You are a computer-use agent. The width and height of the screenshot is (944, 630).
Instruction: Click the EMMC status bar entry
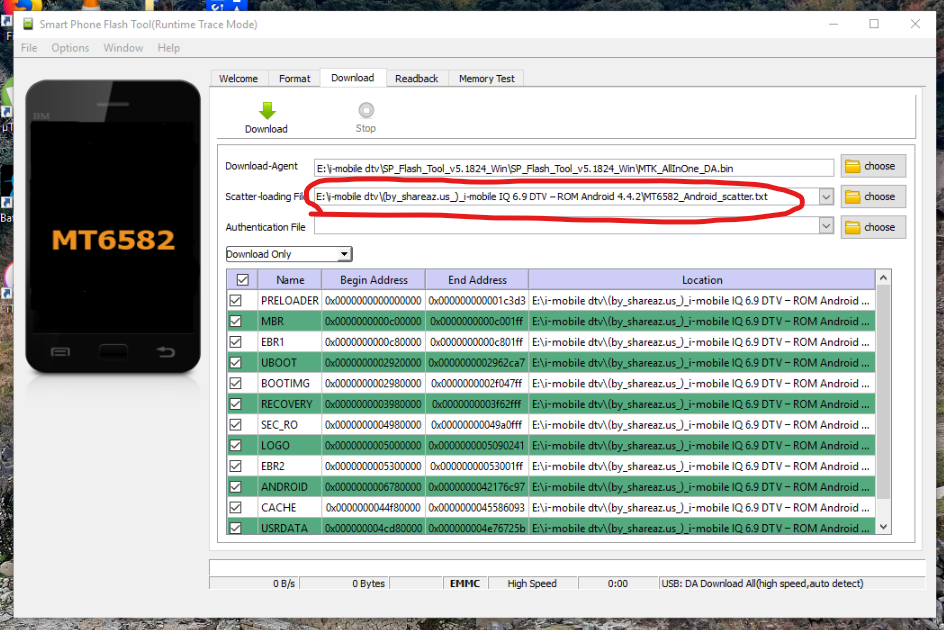click(x=465, y=583)
